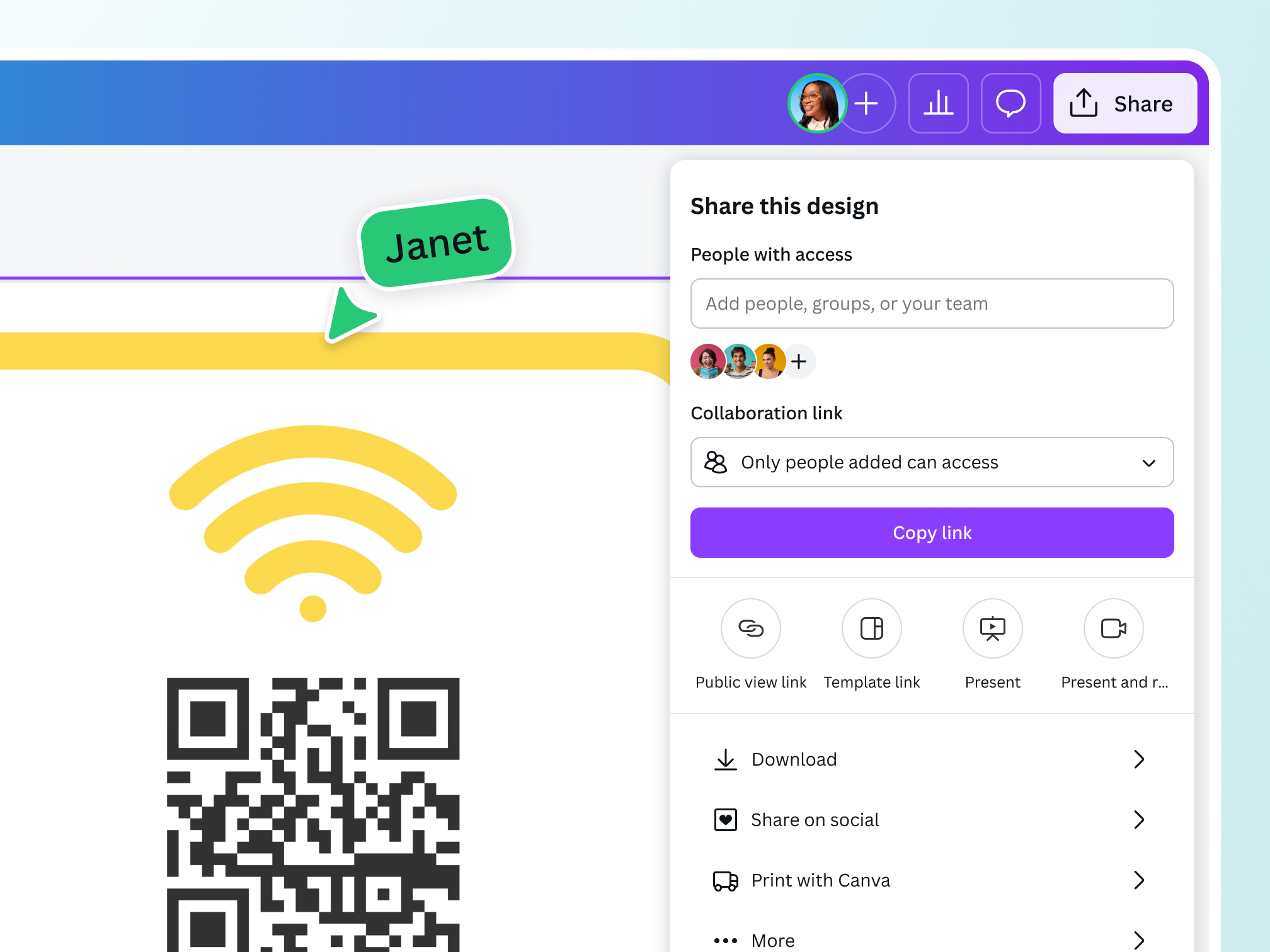Viewport: 1270px width, 952px height.
Task: Click the third collaborator avatar, orange background
Action: 769,361
